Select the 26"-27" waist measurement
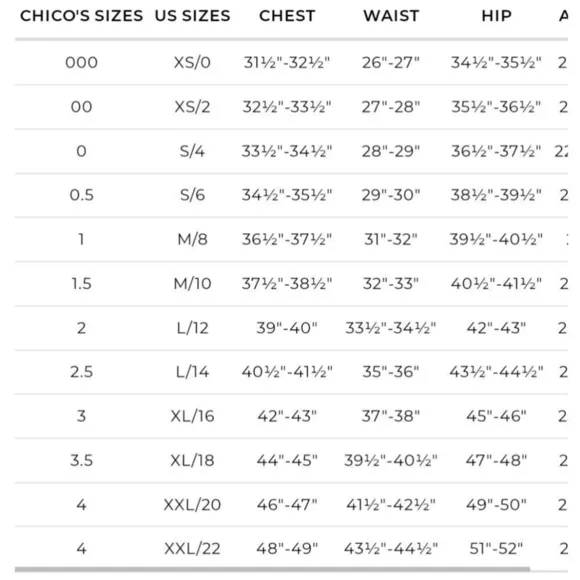Screen dimensions: 580x580 pos(391,63)
